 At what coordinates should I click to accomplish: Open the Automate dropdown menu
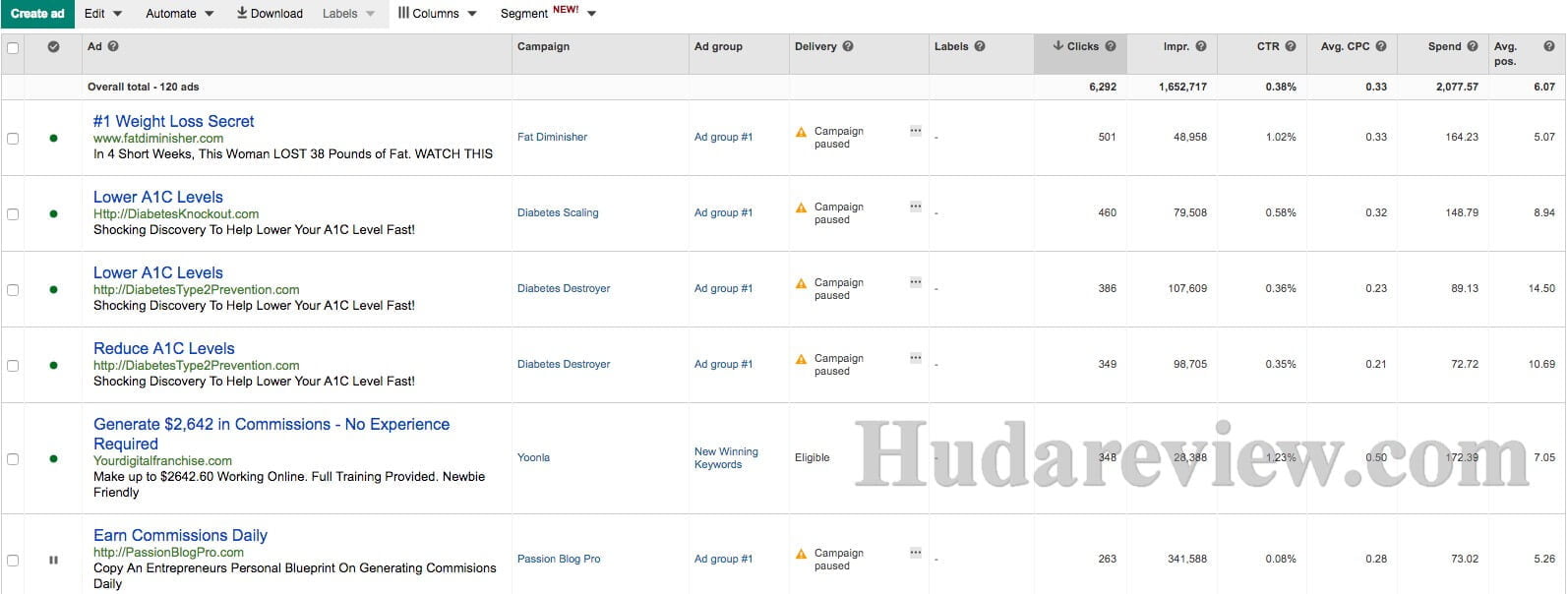click(x=179, y=14)
